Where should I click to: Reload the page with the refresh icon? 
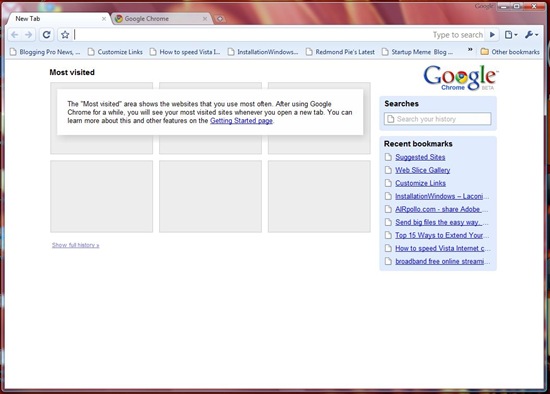46,35
